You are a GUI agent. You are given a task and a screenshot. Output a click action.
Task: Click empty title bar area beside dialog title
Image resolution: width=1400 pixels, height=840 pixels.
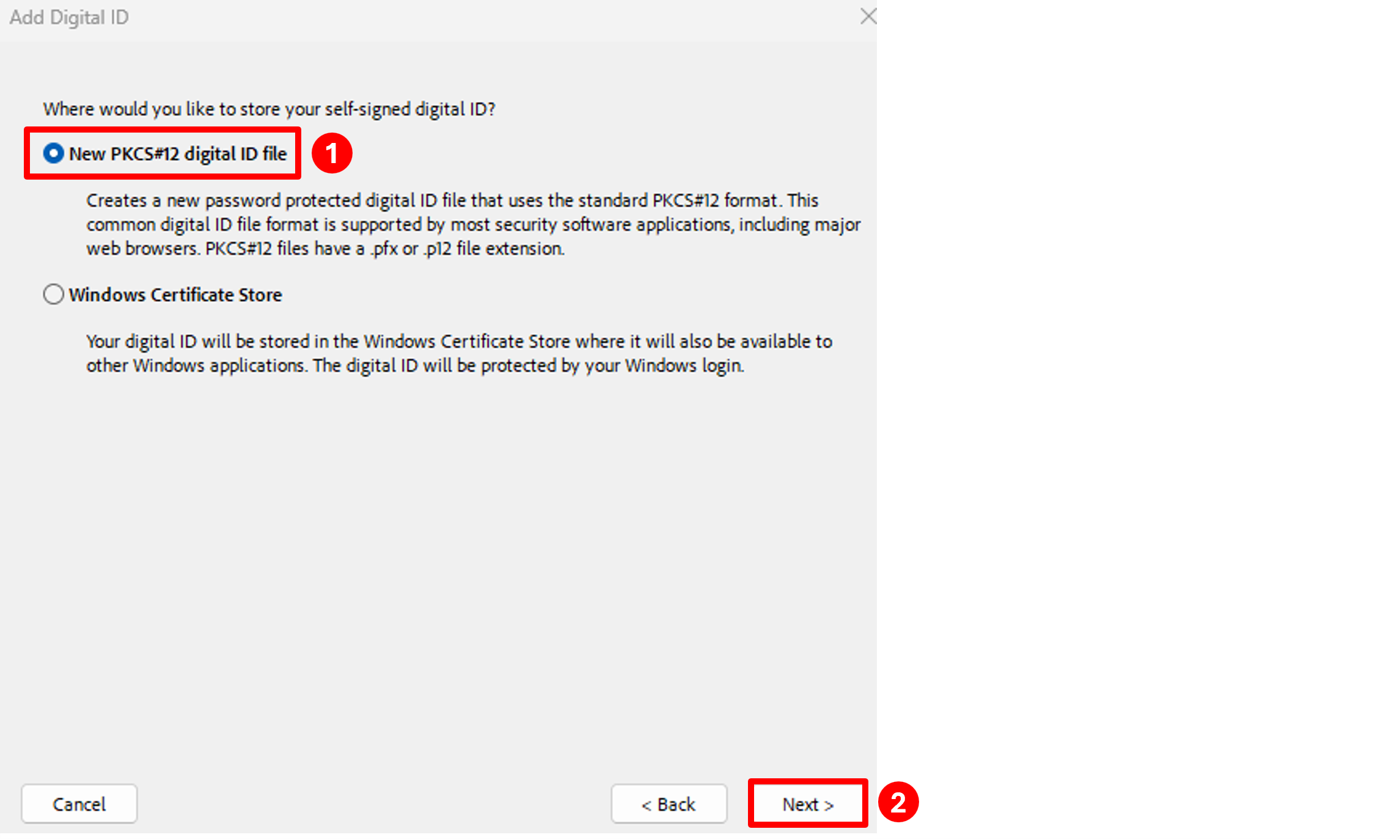(489, 18)
